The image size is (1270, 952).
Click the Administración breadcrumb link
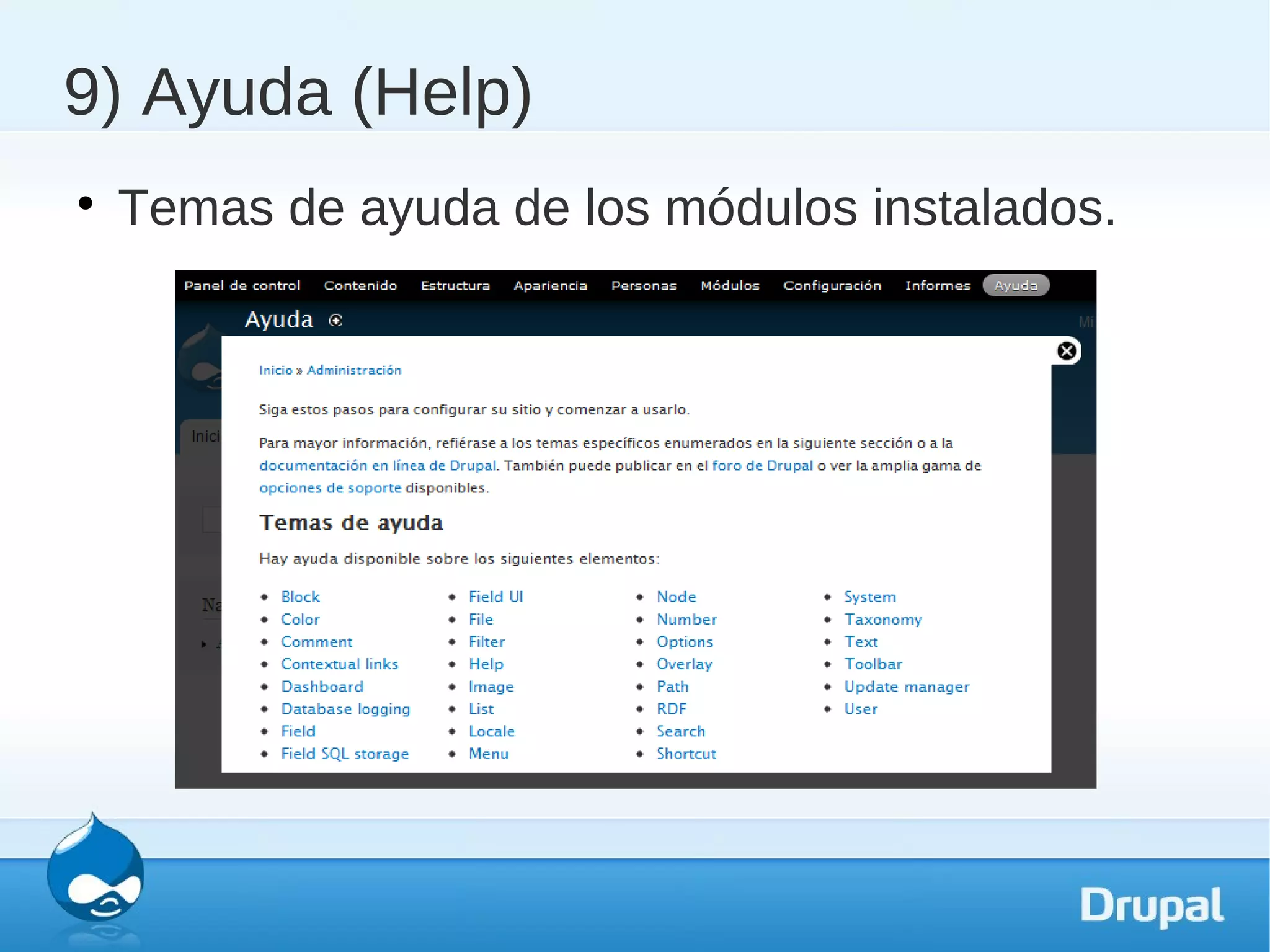tap(354, 370)
